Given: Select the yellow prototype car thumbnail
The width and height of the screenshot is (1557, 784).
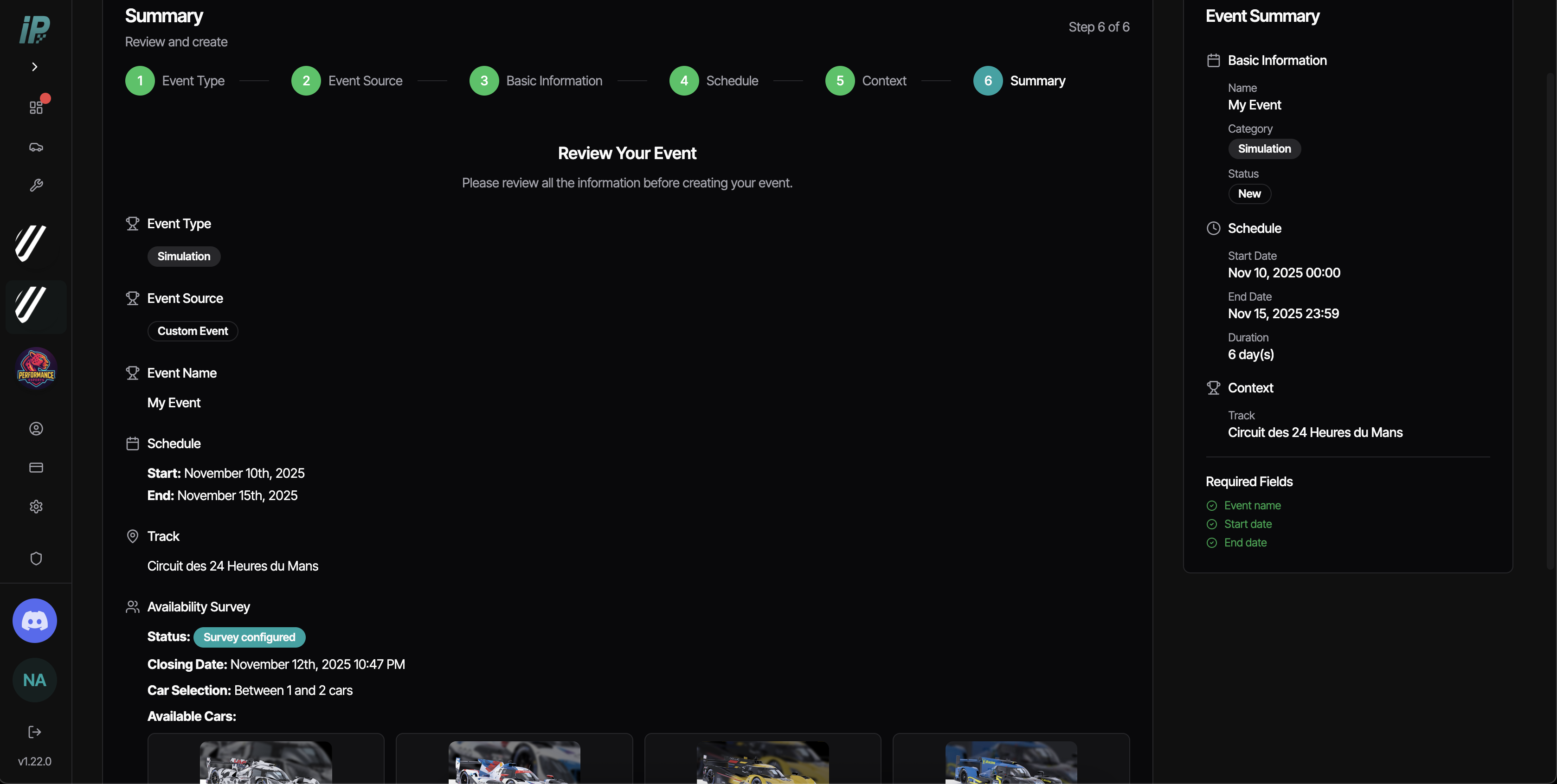Looking at the screenshot, I should (763, 762).
